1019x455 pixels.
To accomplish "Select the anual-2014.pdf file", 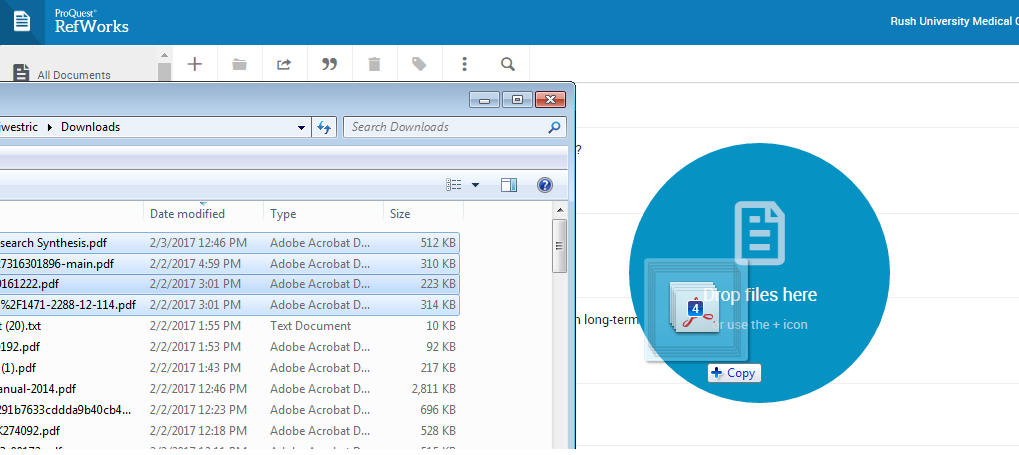I will pos(38,389).
